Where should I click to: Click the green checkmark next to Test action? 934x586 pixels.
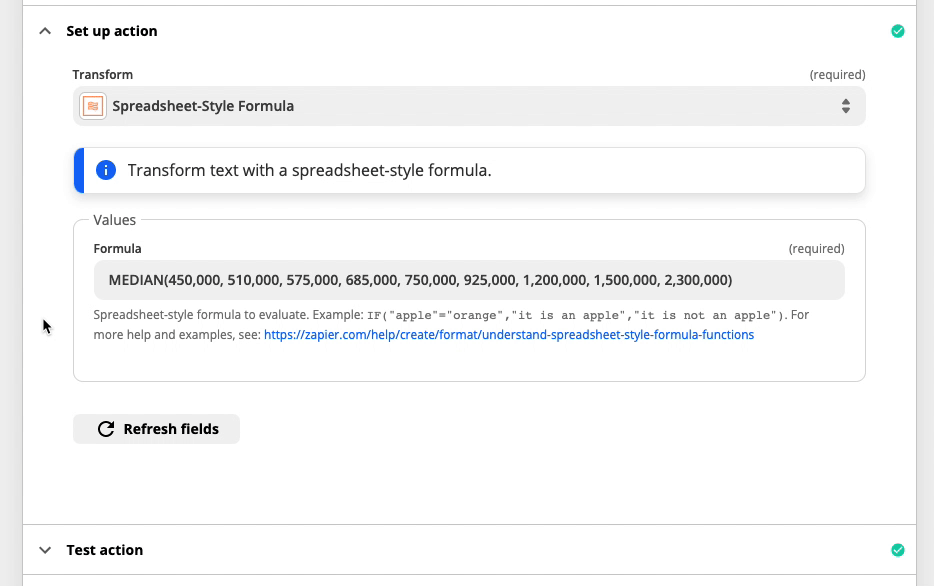coord(898,550)
